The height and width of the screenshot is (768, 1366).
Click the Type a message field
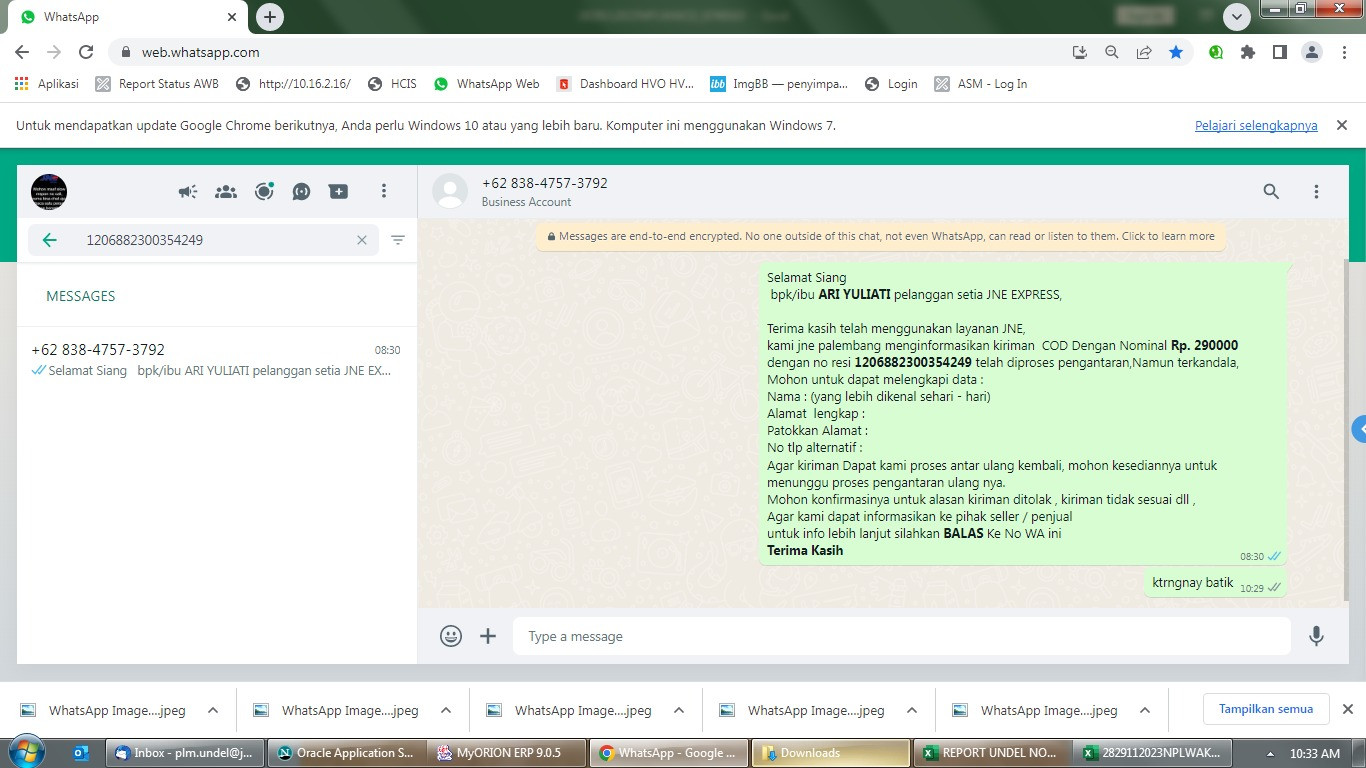(x=901, y=636)
